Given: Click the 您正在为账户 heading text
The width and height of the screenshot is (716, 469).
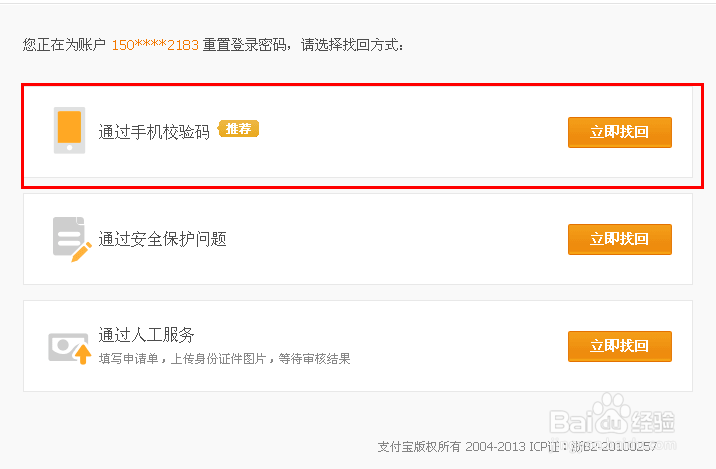Looking at the screenshot, I should point(64,45).
